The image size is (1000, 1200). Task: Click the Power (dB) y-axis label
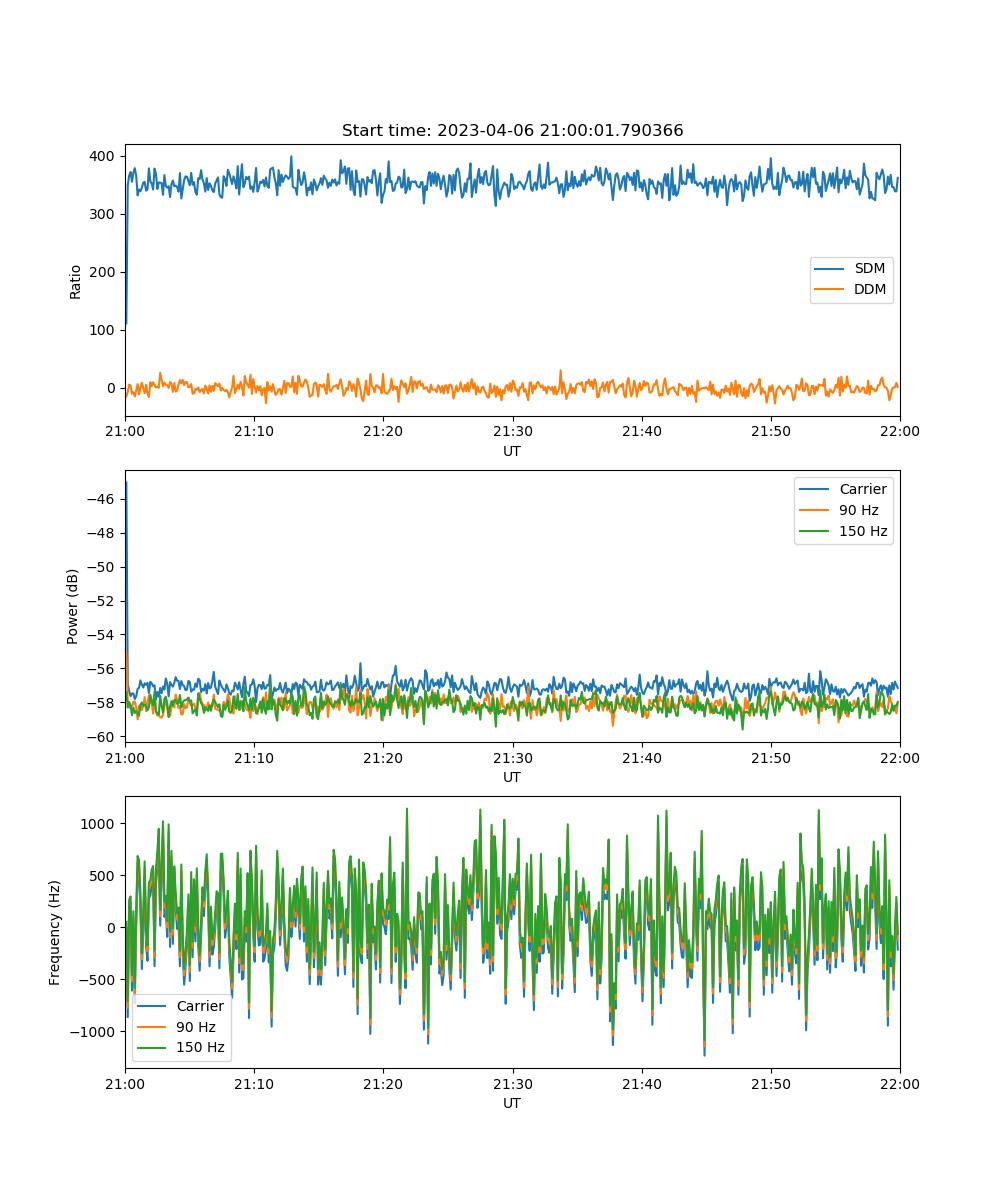coord(73,607)
